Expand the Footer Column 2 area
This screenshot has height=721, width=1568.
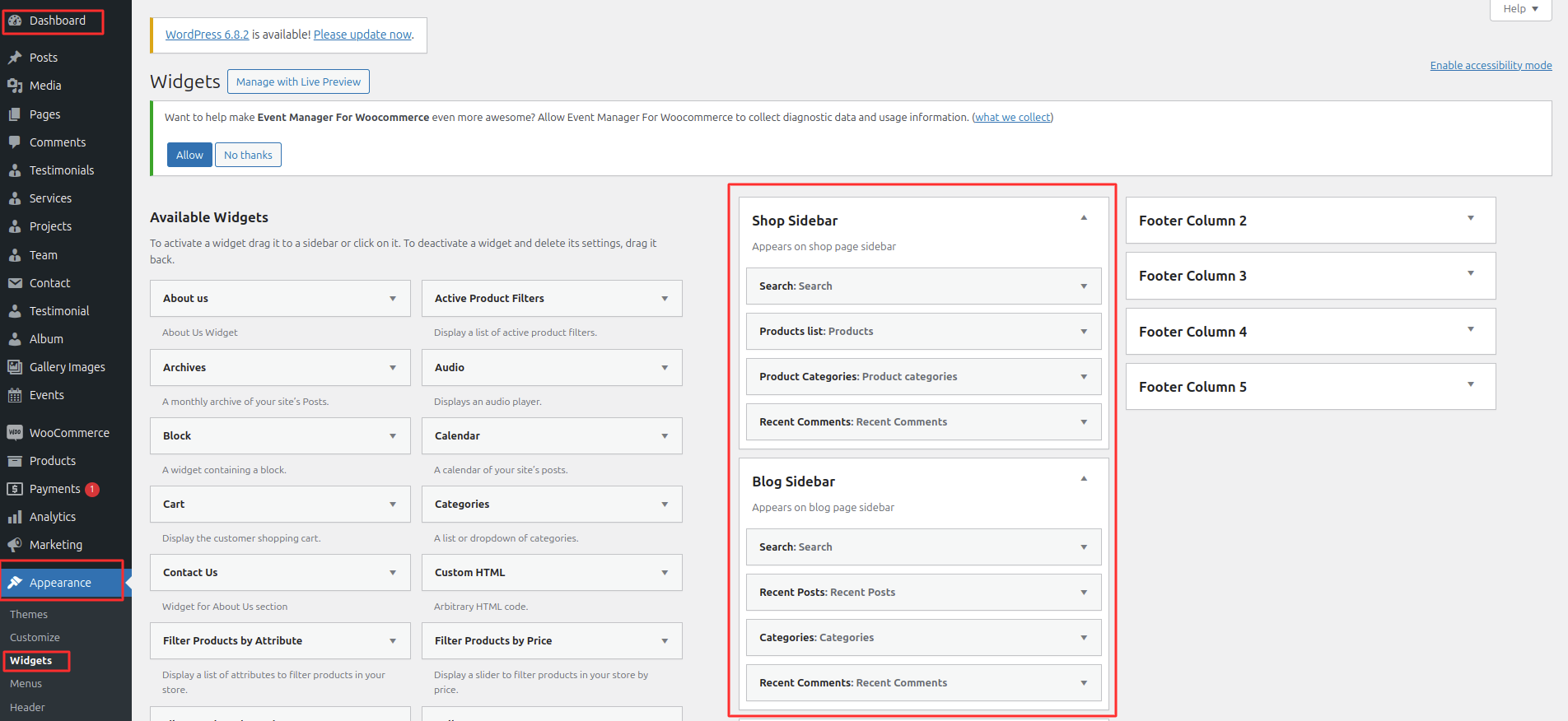pyautogui.click(x=1470, y=219)
